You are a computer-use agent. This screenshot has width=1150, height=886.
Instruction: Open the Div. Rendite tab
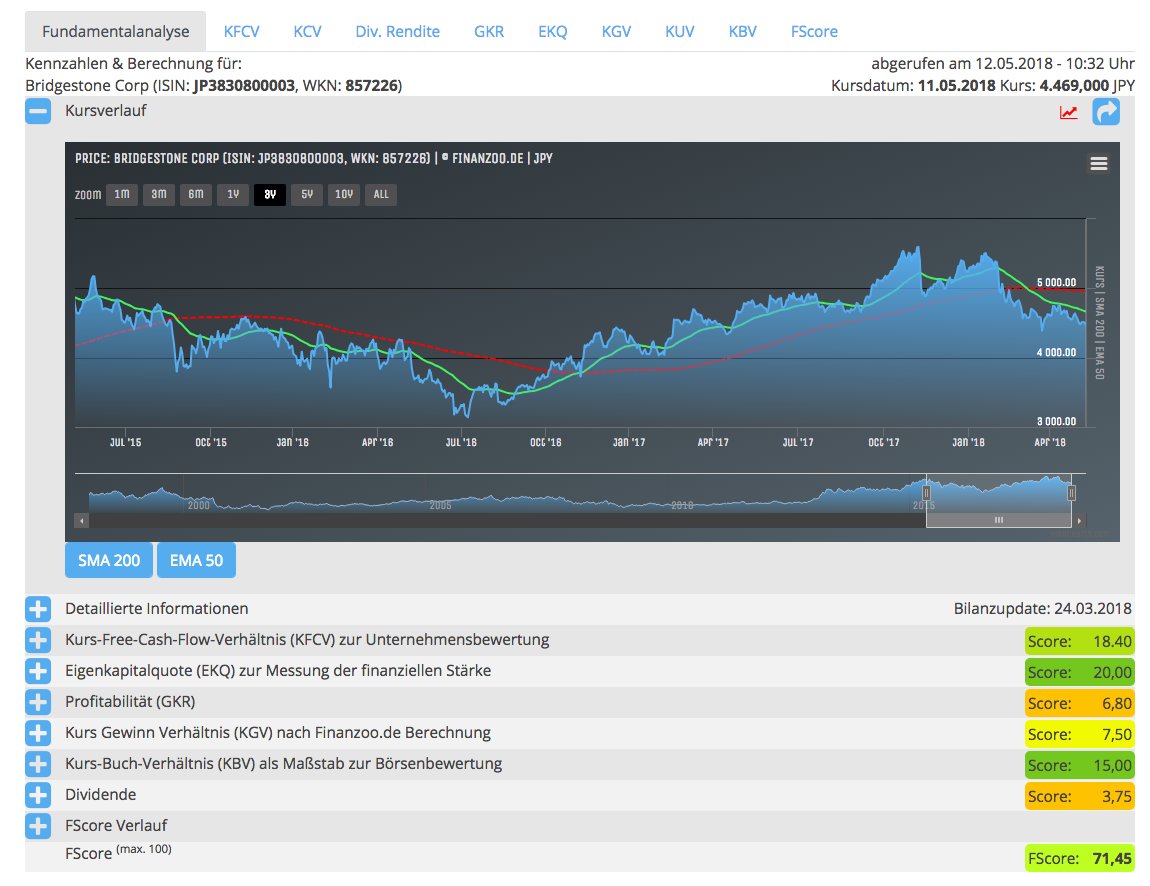click(x=398, y=32)
